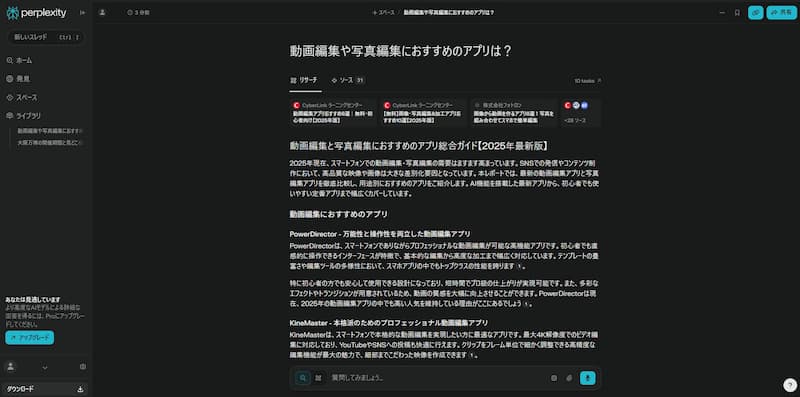
Task: Click the 共有 share button
Action: coord(782,13)
